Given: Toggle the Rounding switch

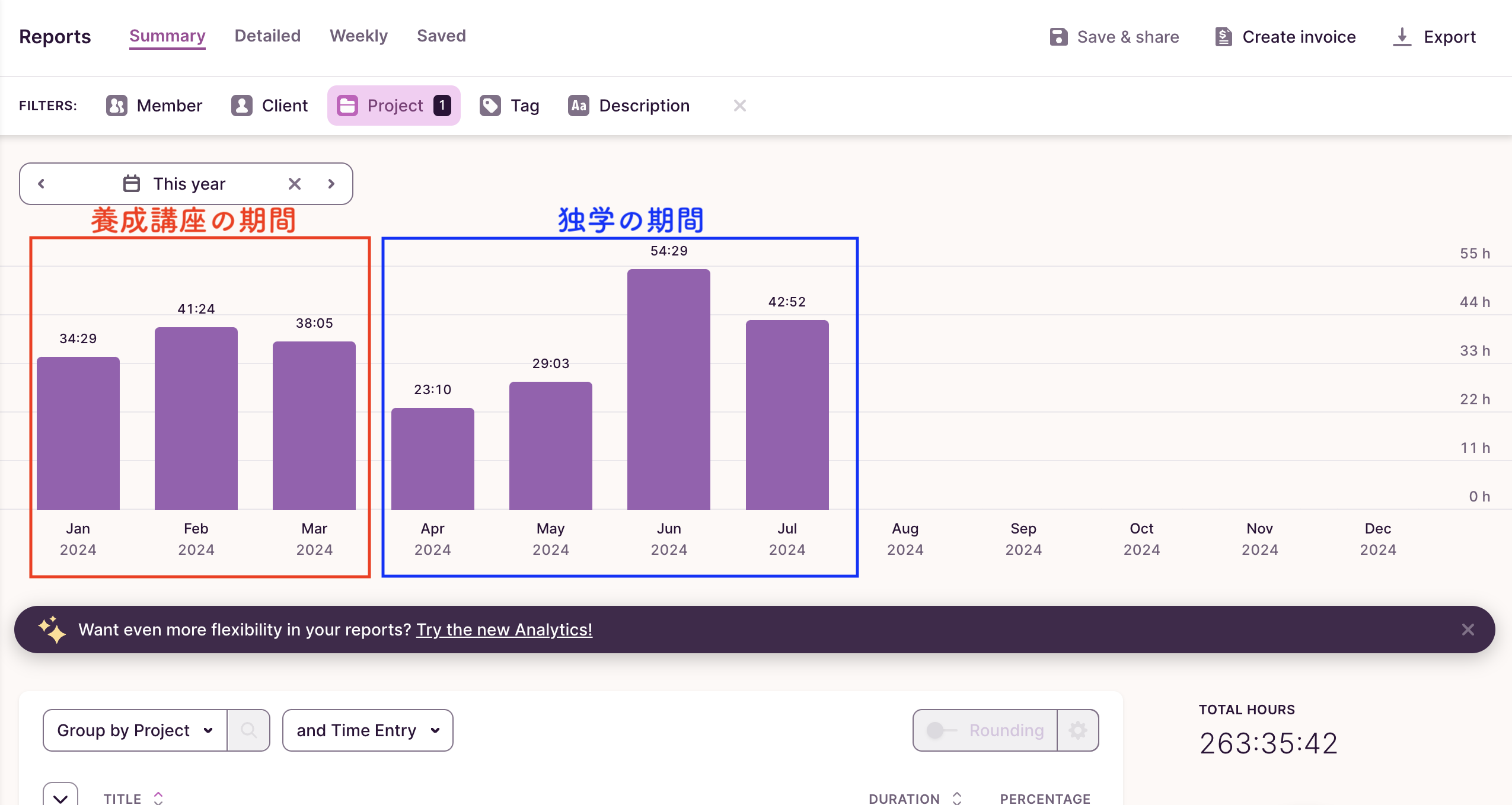Looking at the screenshot, I should 940,730.
